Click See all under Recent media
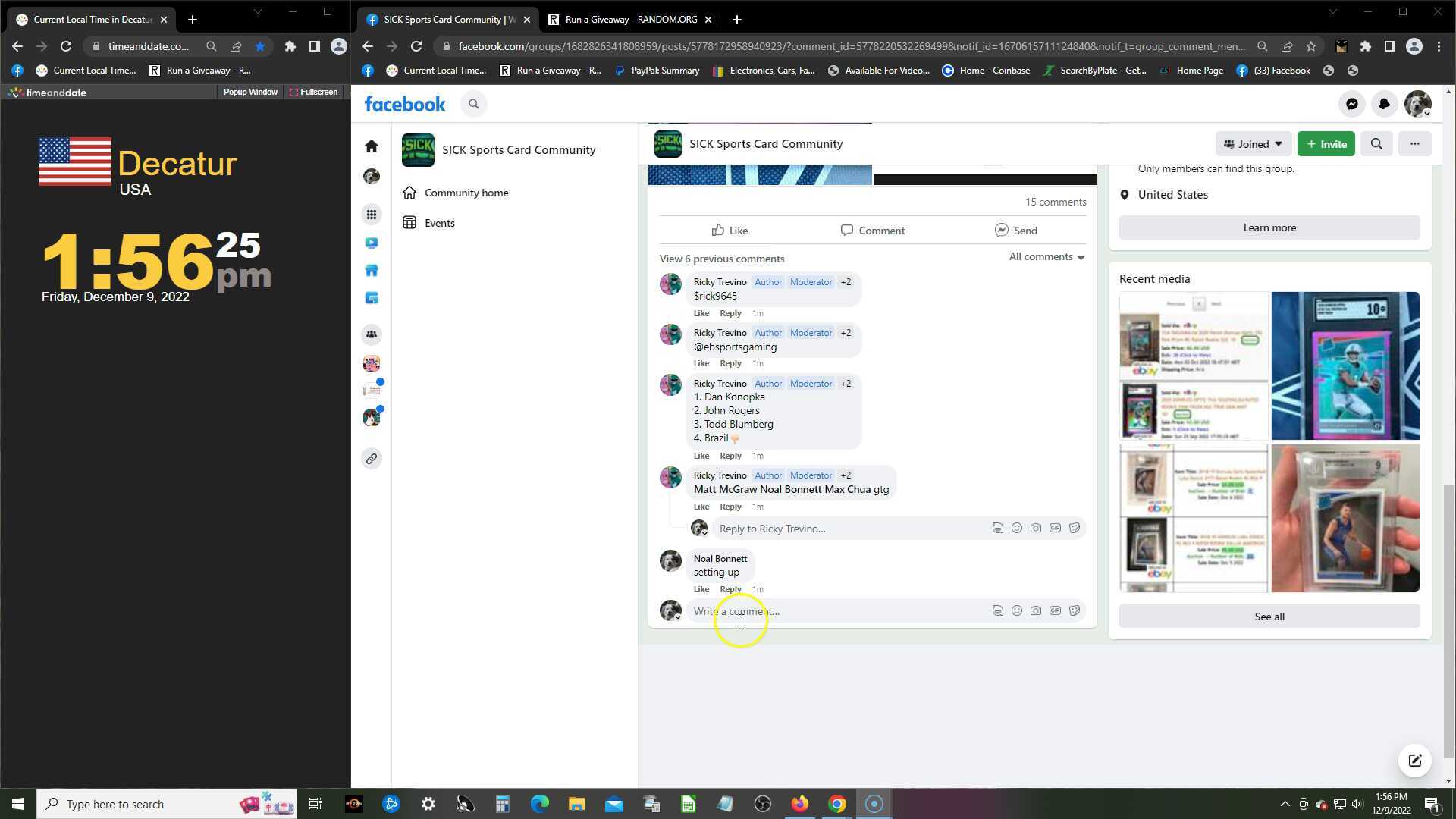Viewport: 1456px width, 819px height. 1269,617
